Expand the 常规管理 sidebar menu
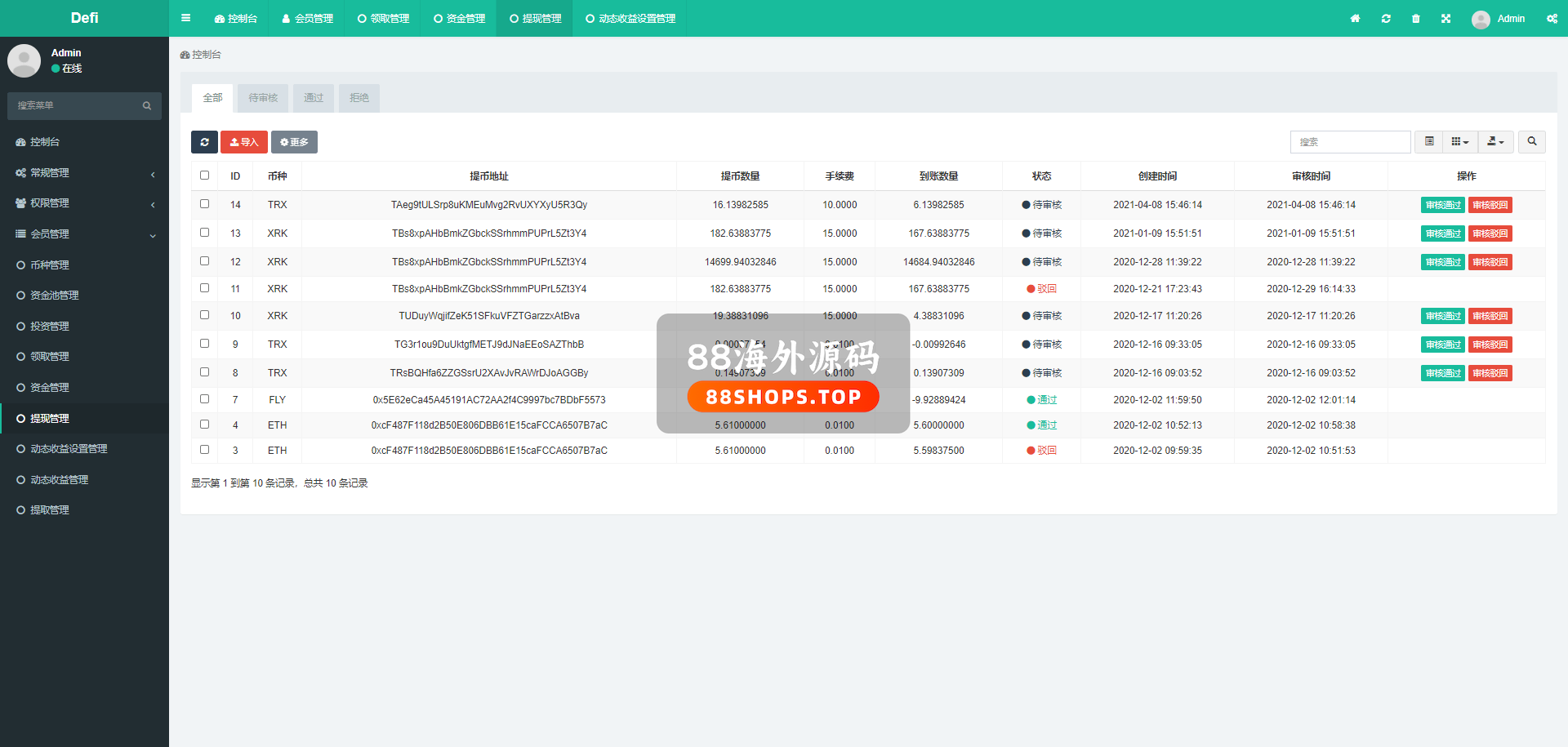Viewport: 1568px width, 747px height. coord(84,173)
